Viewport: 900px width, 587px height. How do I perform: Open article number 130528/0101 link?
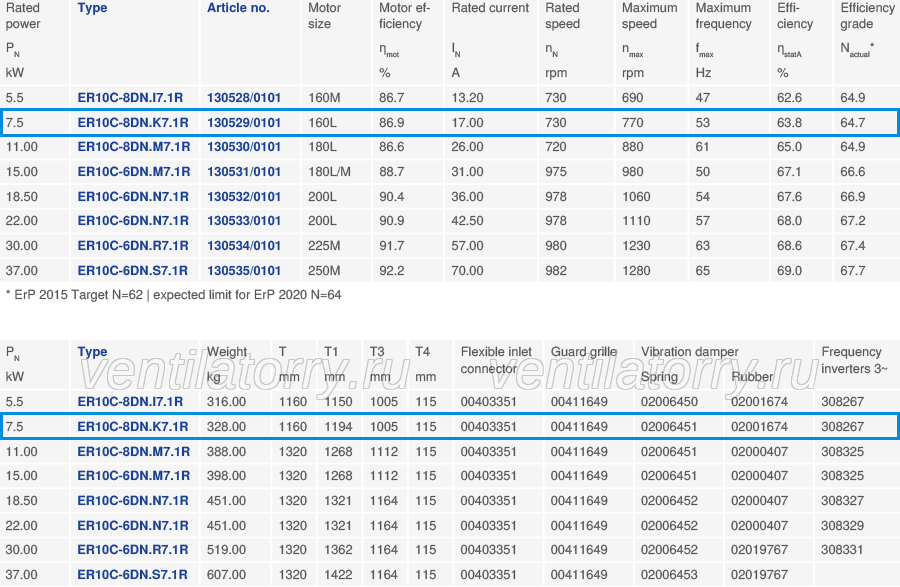[244, 98]
